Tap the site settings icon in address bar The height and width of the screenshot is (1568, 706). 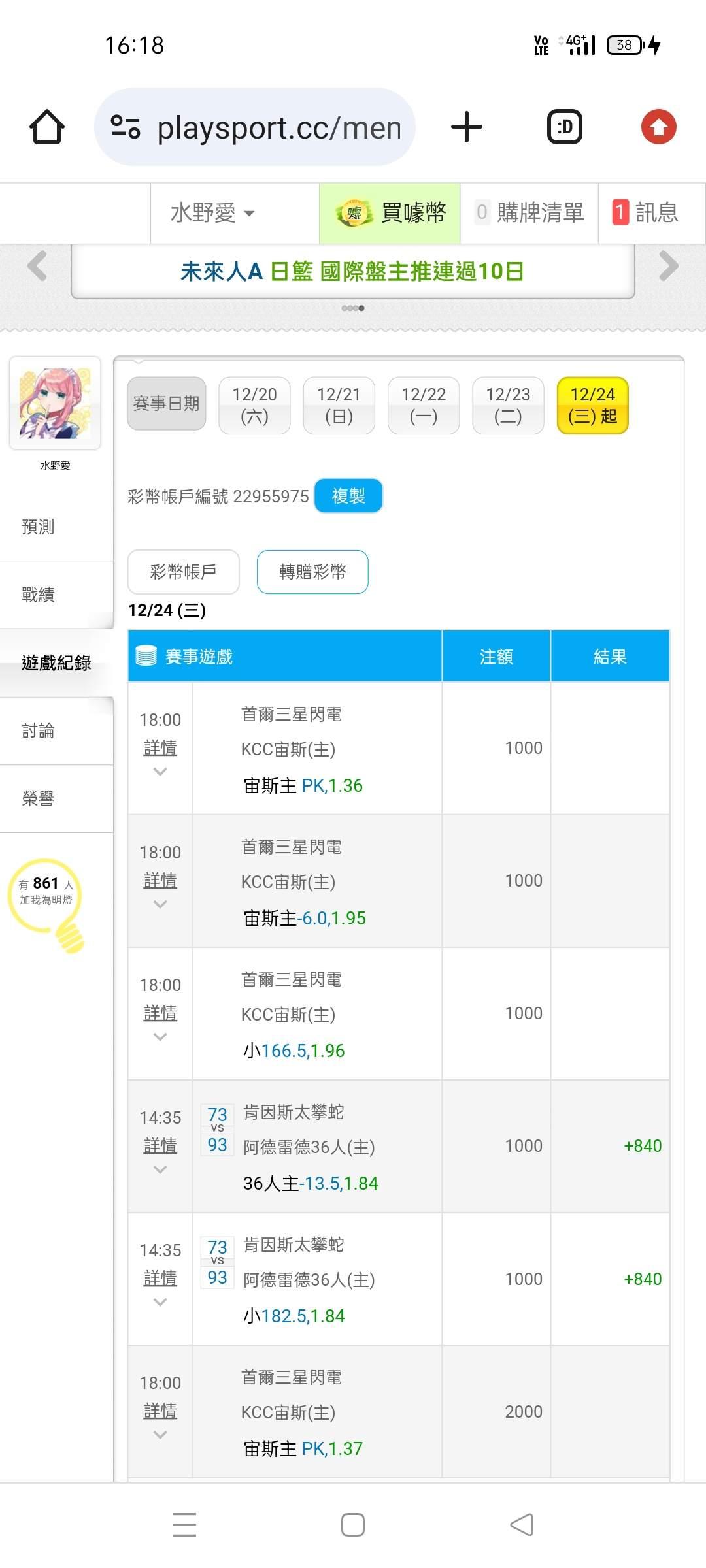(x=126, y=127)
